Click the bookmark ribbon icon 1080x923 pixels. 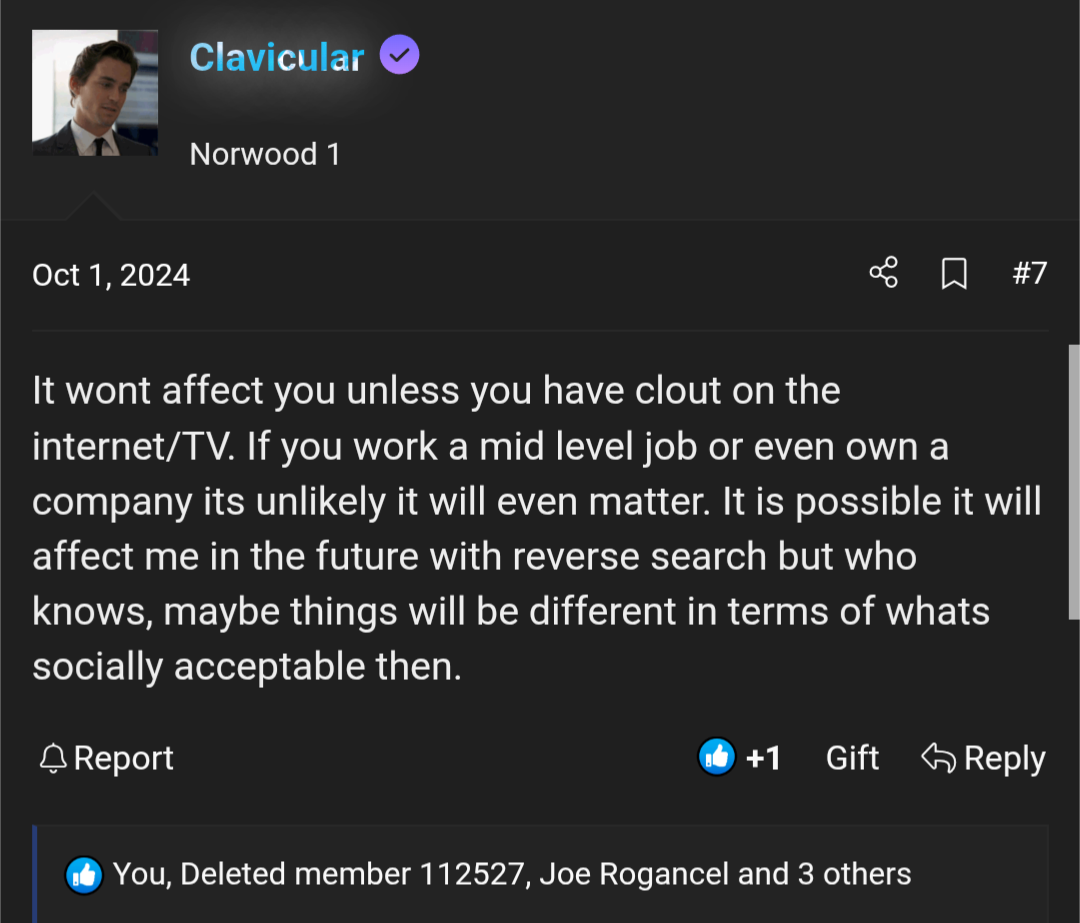click(x=954, y=273)
